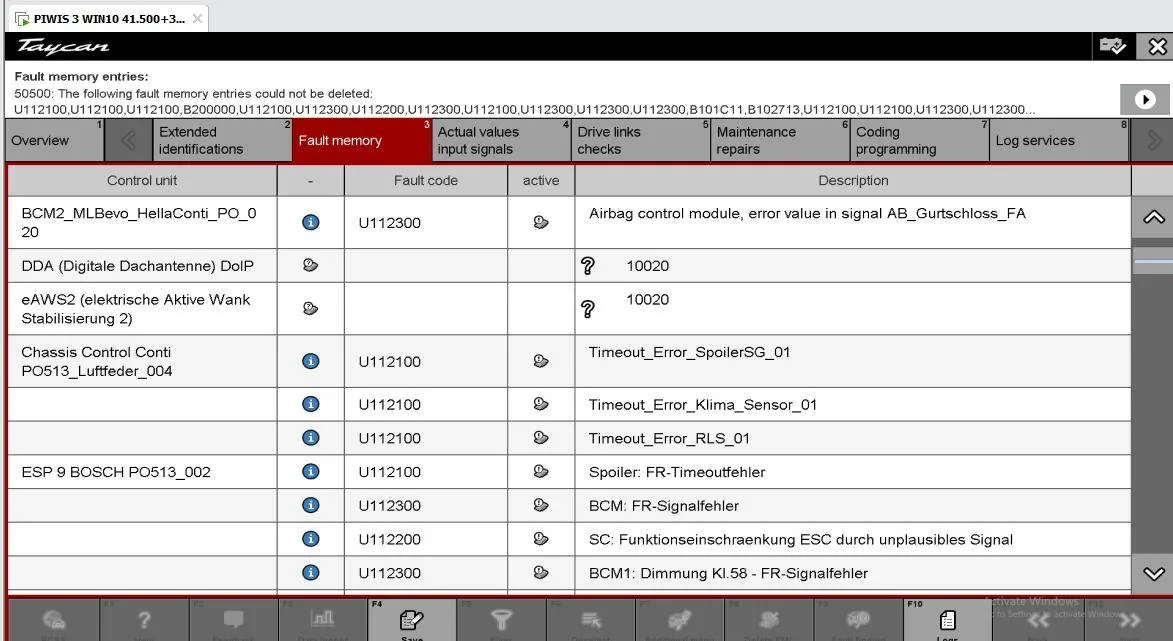Click the F2 Feedback speech bubble button
The width and height of the screenshot is (1173, 641).
[233, 619]
